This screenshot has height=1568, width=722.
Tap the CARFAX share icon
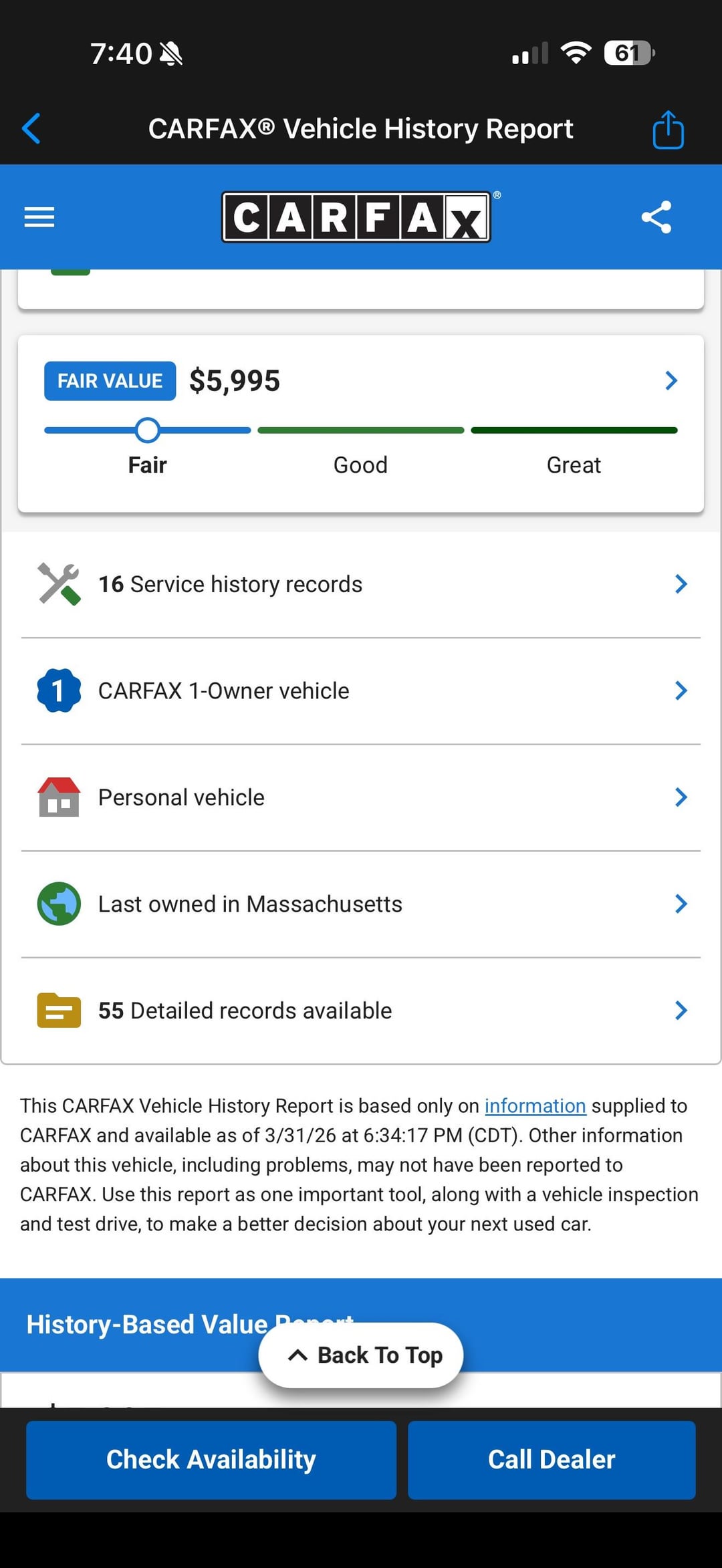point(656,217)
